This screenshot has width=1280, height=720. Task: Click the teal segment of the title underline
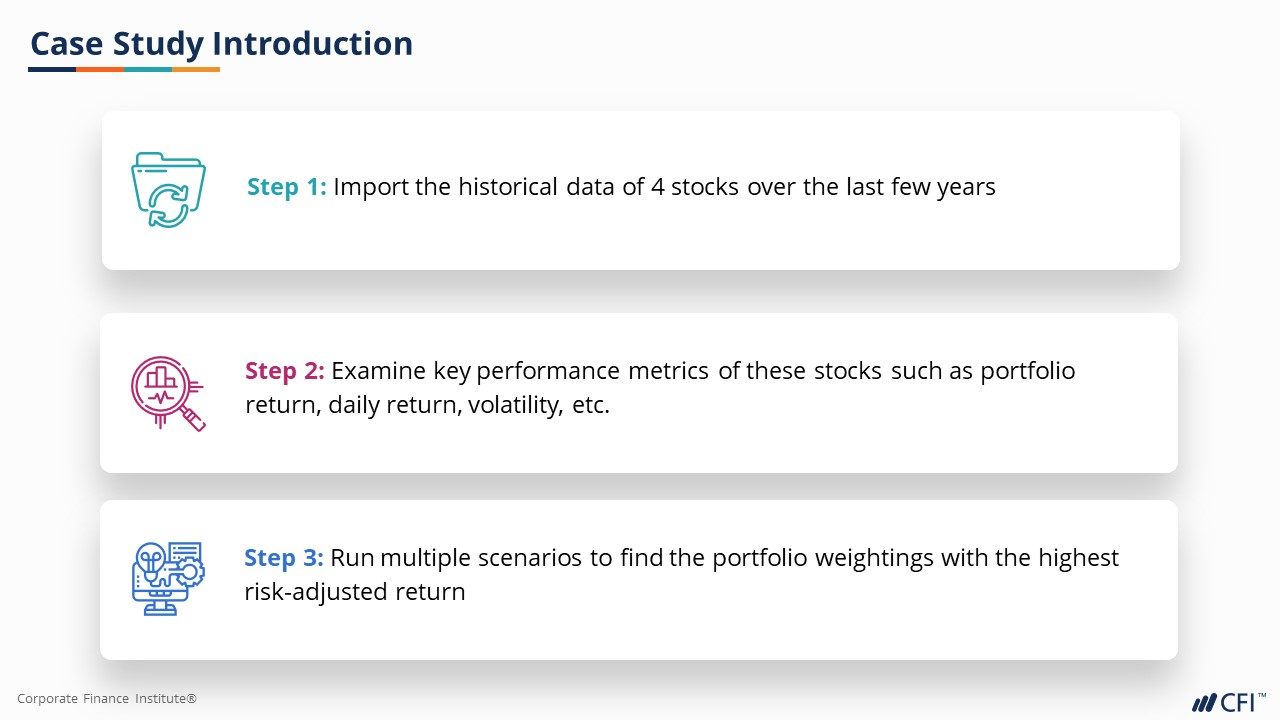tap(148, 70)
